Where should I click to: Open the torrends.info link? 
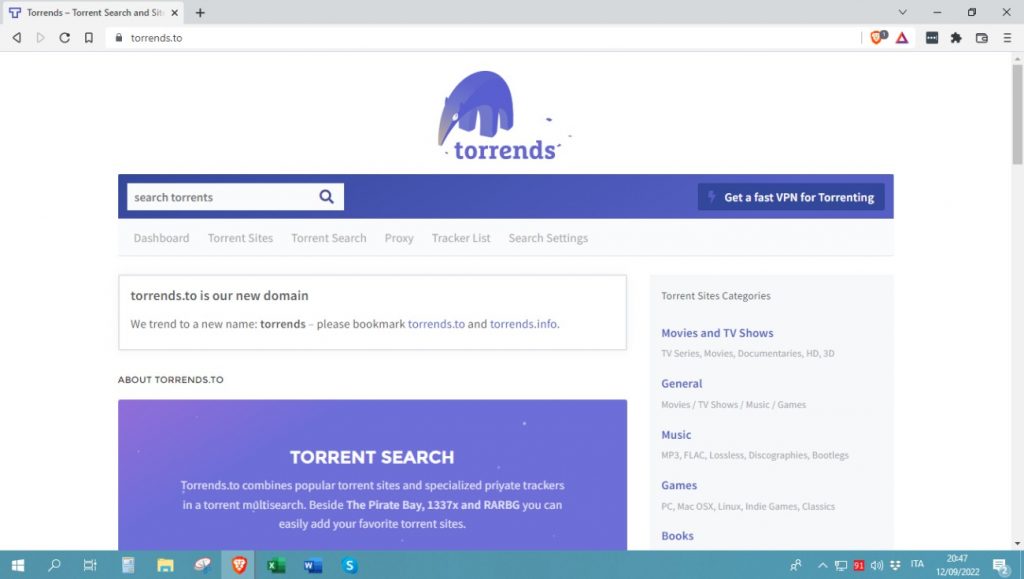pyautogui.click(x=523, y=324)
